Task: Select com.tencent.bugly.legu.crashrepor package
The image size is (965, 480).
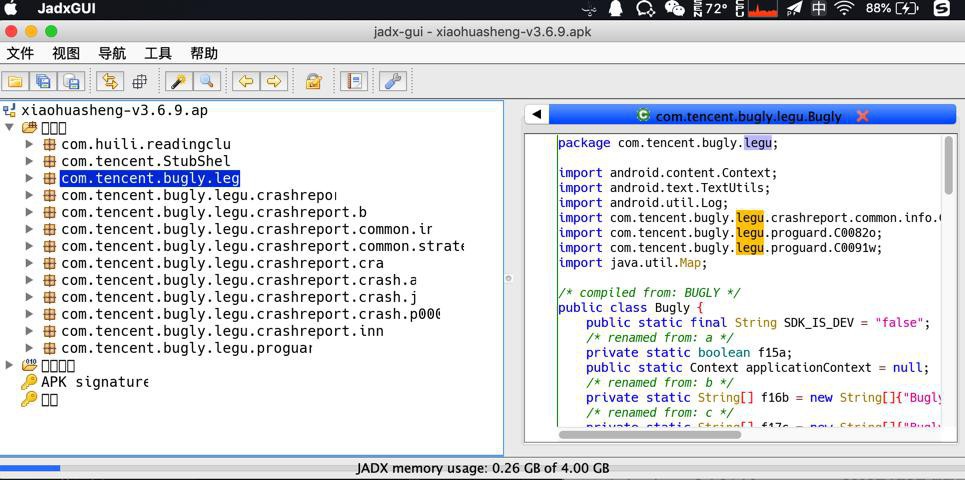Action: tap(198, 196)
